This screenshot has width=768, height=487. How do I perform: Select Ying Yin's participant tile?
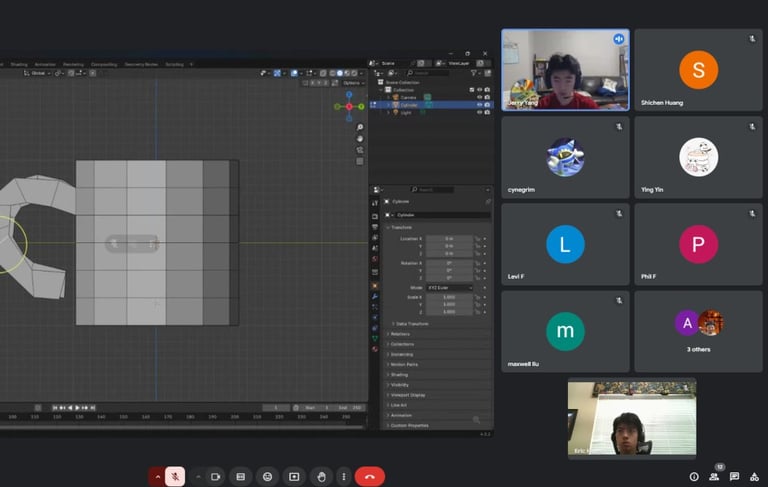(x=698, y=157)
